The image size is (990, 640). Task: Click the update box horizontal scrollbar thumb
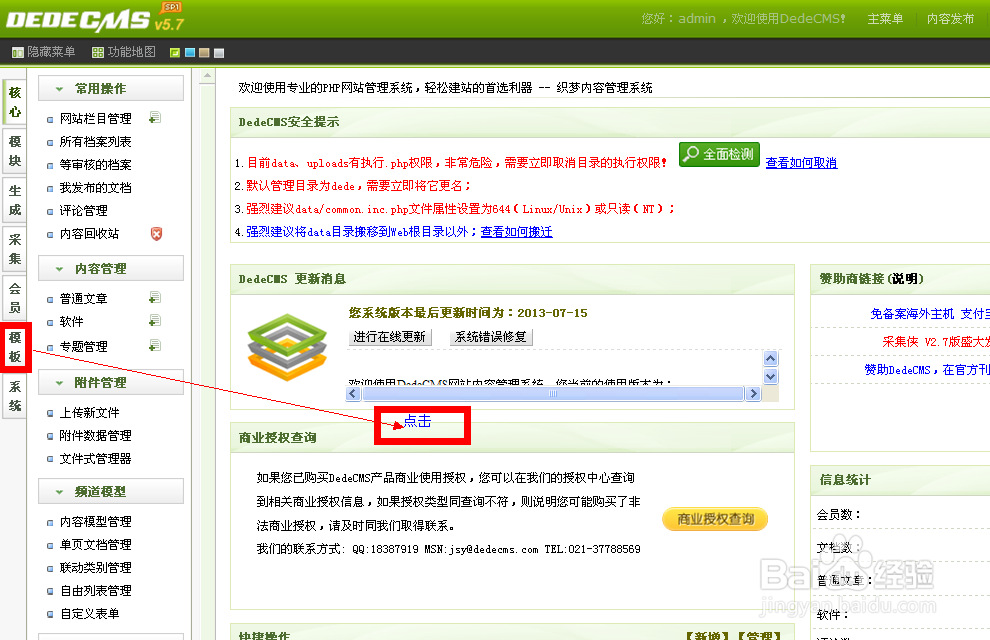[553, 393]
